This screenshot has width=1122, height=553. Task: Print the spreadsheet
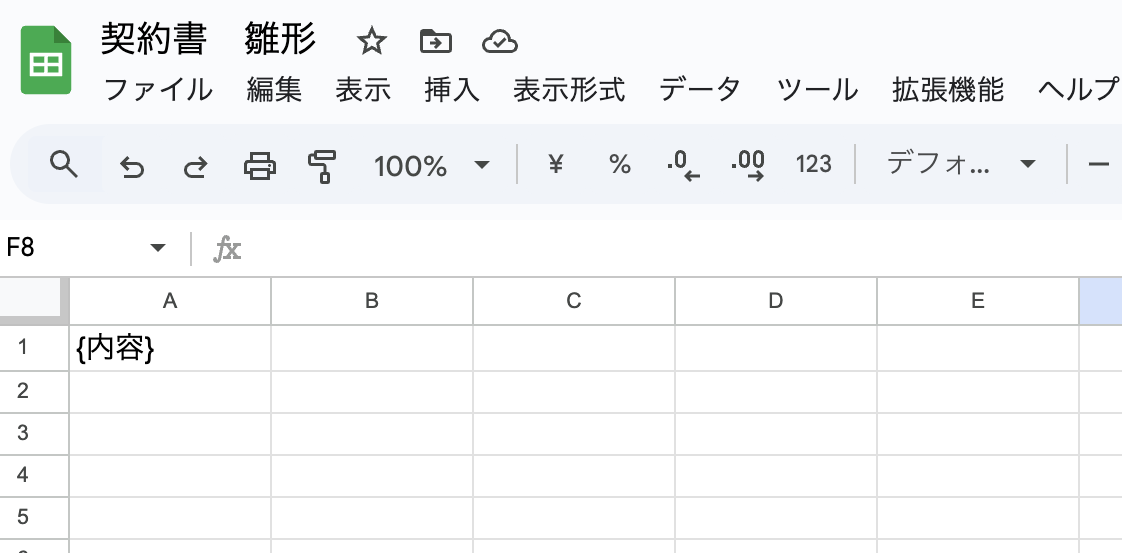[x=260, y=166]
